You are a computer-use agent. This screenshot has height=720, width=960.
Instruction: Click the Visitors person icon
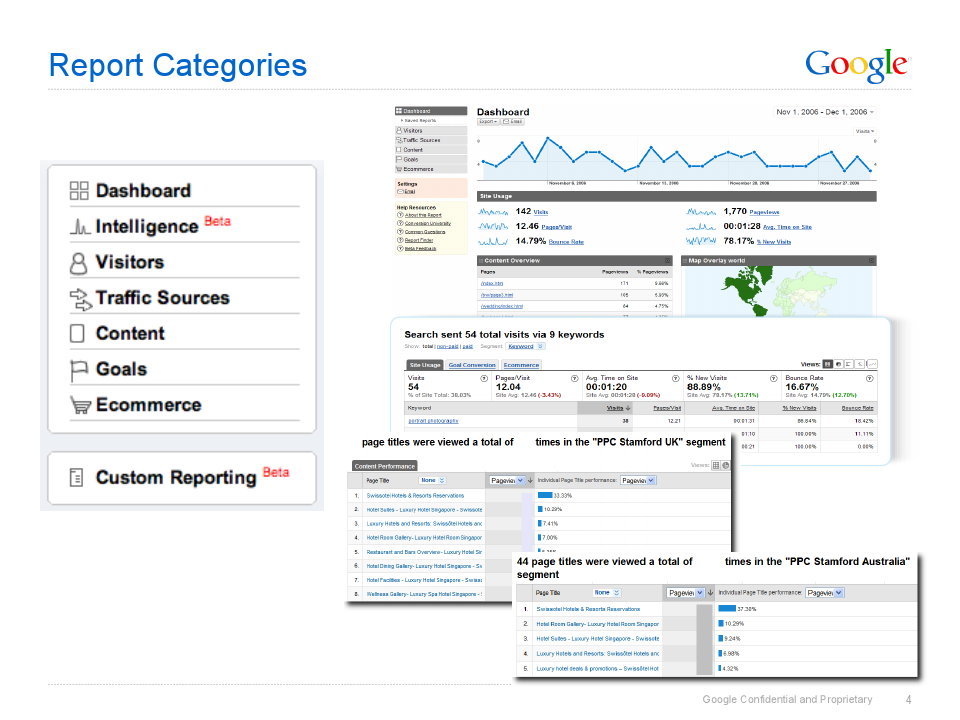pos(78,263)
